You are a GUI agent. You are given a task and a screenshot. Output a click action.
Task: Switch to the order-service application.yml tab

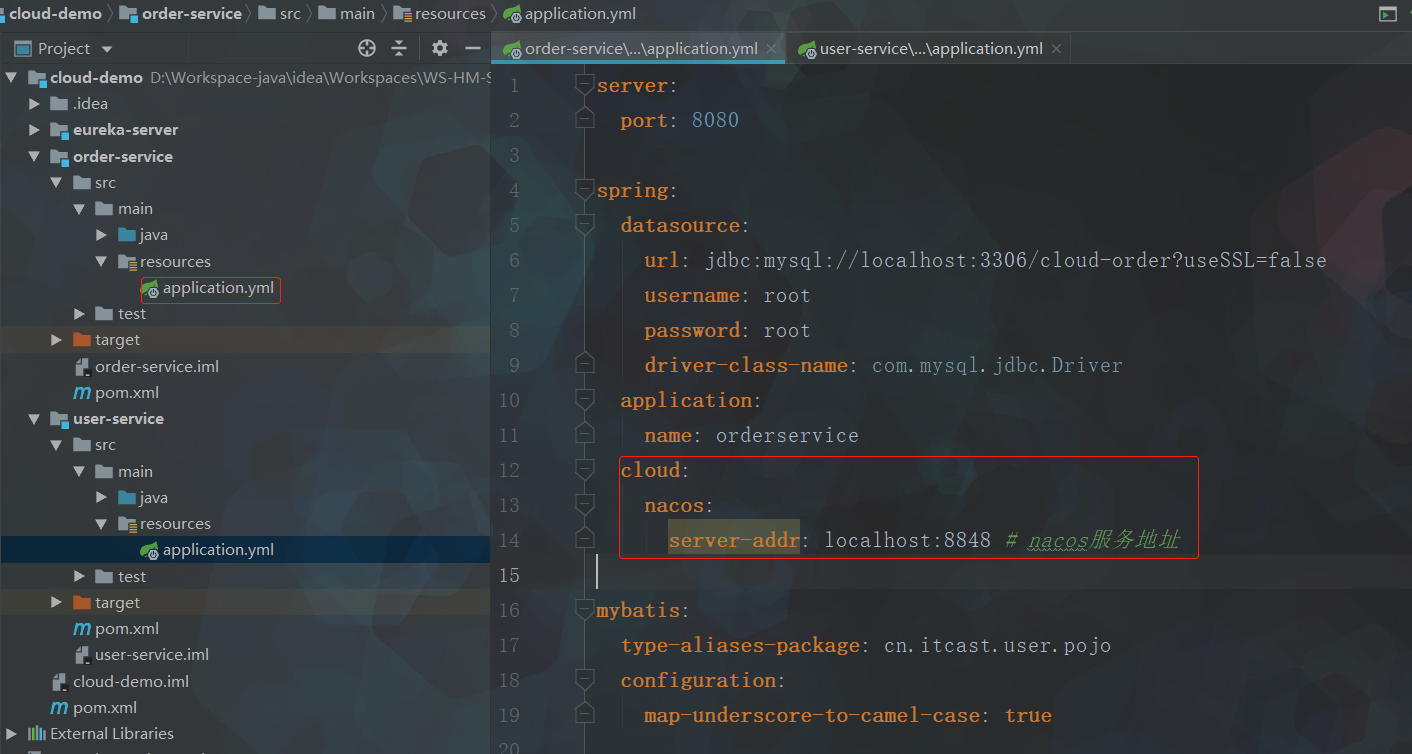point(638,49)
